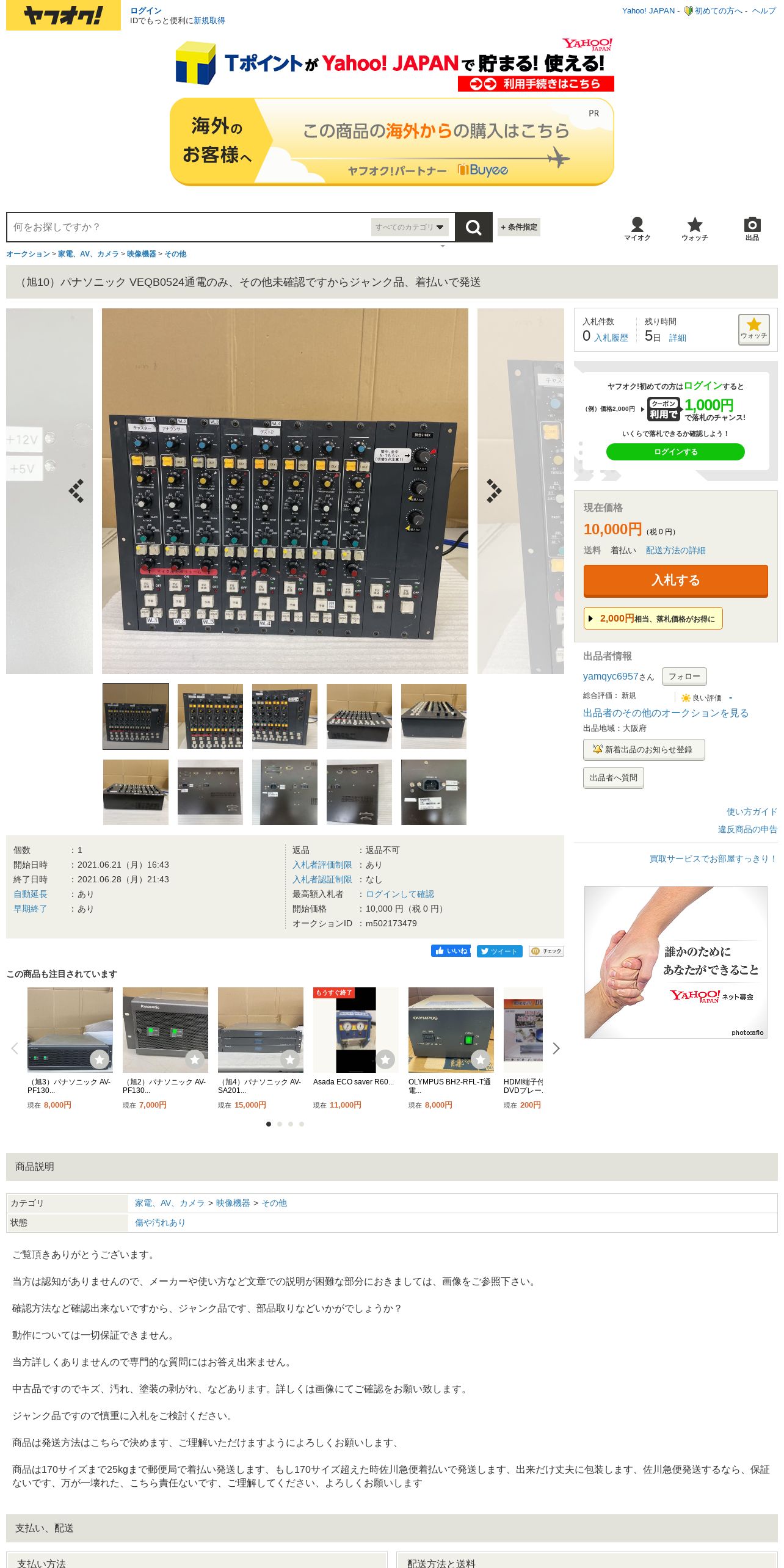This screenshot has height=1568, width=784.
Task: Select second carousel page dot
Action: 280,1123
